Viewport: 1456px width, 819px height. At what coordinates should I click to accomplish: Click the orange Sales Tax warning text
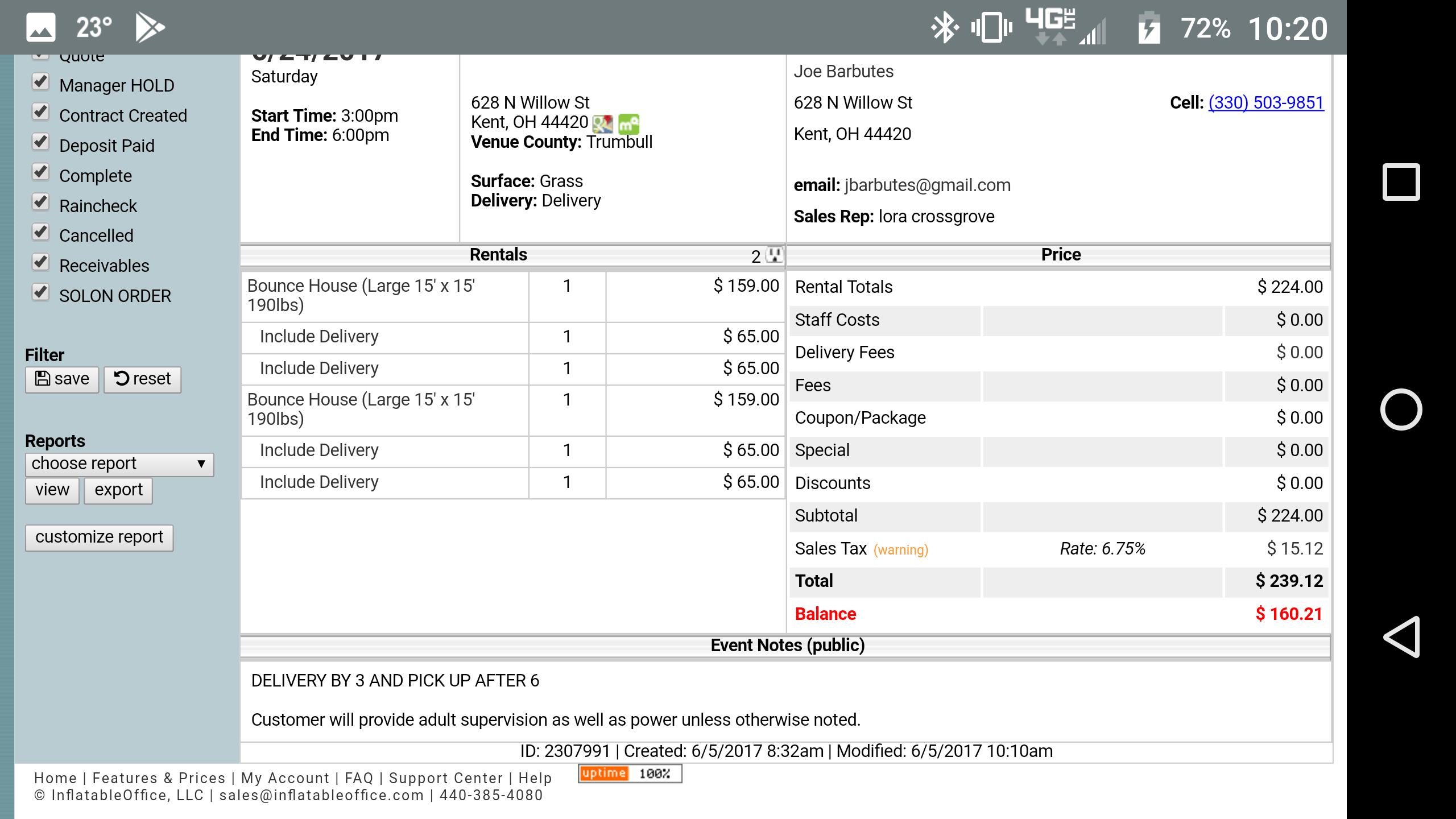900,550
